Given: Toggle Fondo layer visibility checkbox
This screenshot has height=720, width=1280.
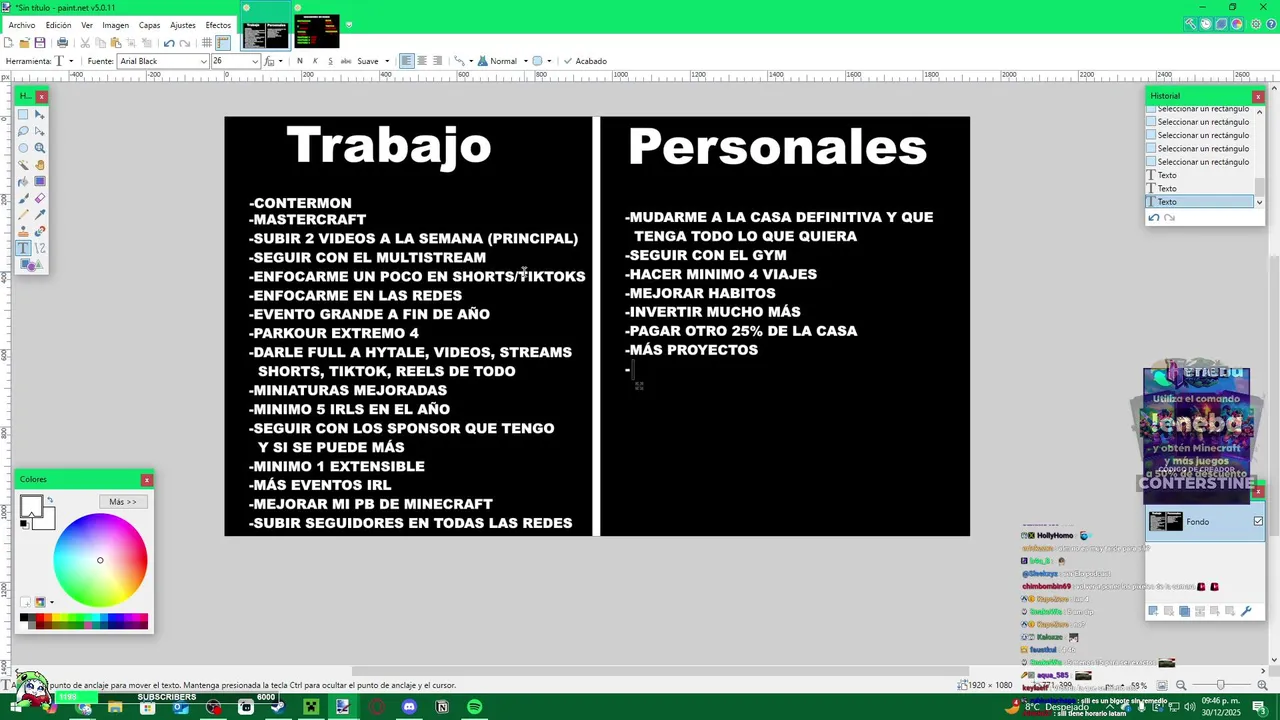Looking at the screenshot, I should pyautogui.click(x=1258, y=521).
